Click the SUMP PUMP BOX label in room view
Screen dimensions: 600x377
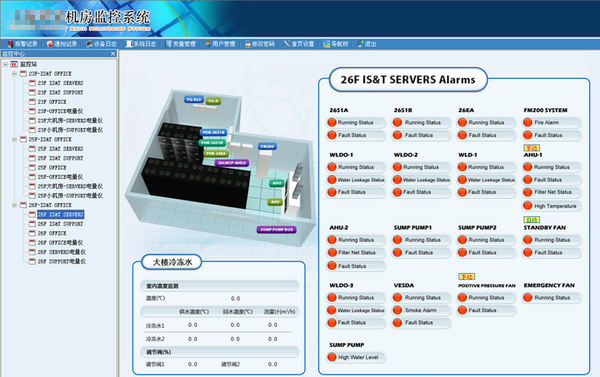(276, 230)
